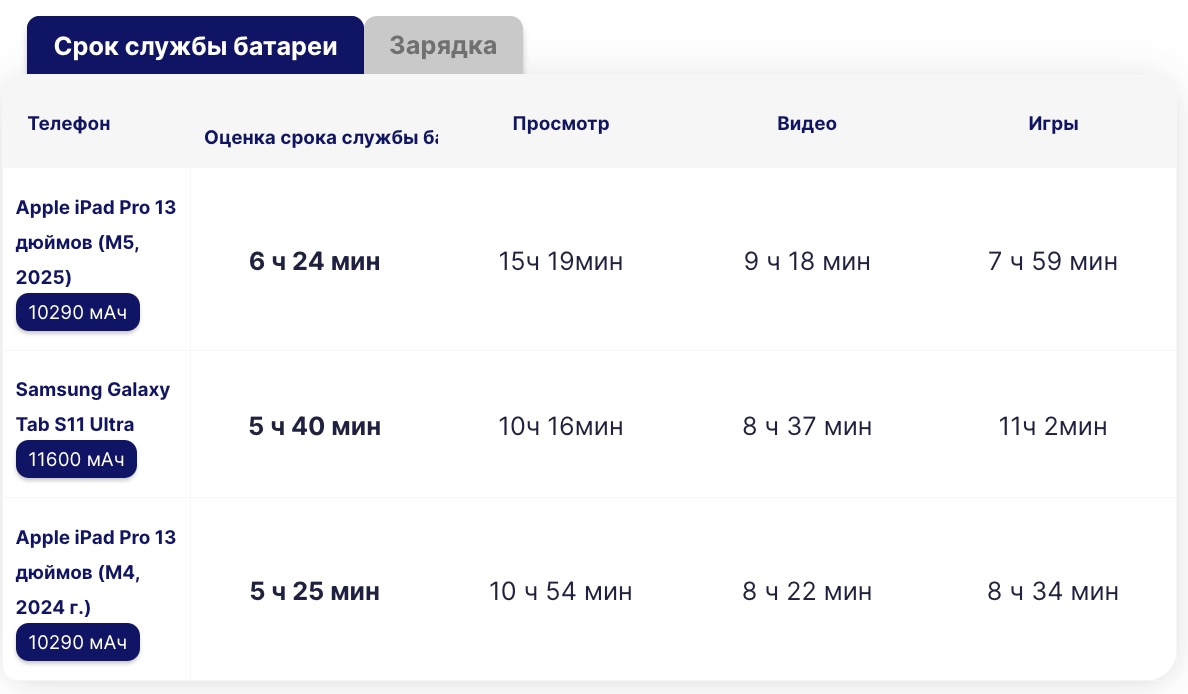Click the 10290 мАч badge for iPad M4
The width and height of the screenshot is (1188, 694).
(78, 643)
